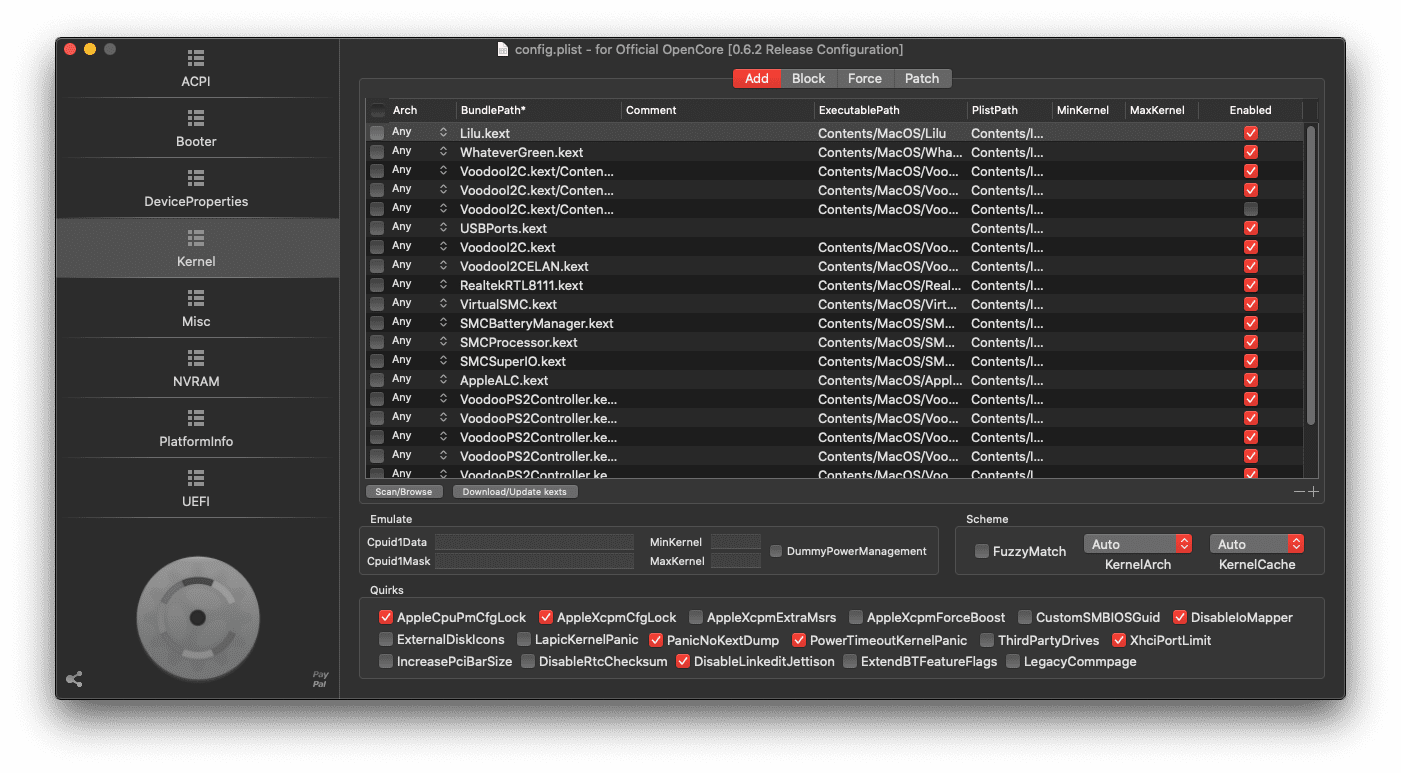Switch to the Block tab
1401x773 pixels.
coord(808,78)
